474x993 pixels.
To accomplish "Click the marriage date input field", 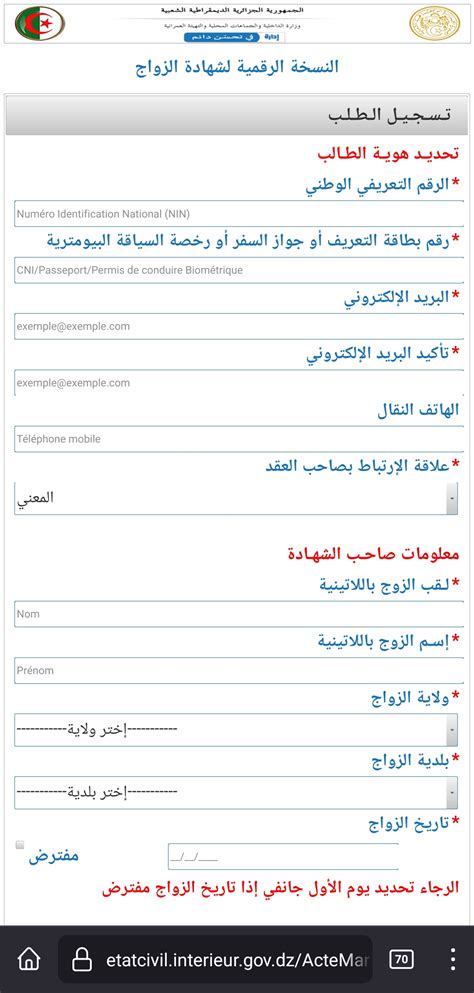I will [x=283, y=857].
